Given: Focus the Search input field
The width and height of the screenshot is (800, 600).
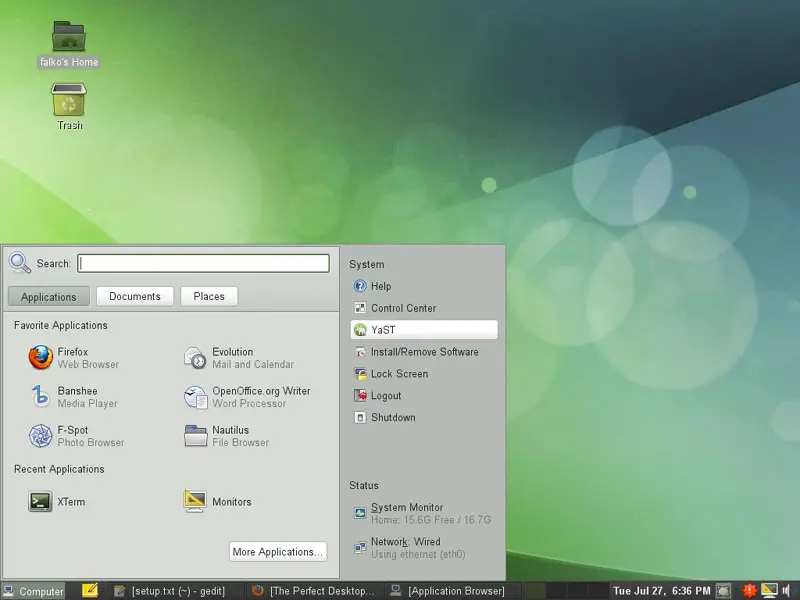Looking at the screenshot, I should point(204,263).
